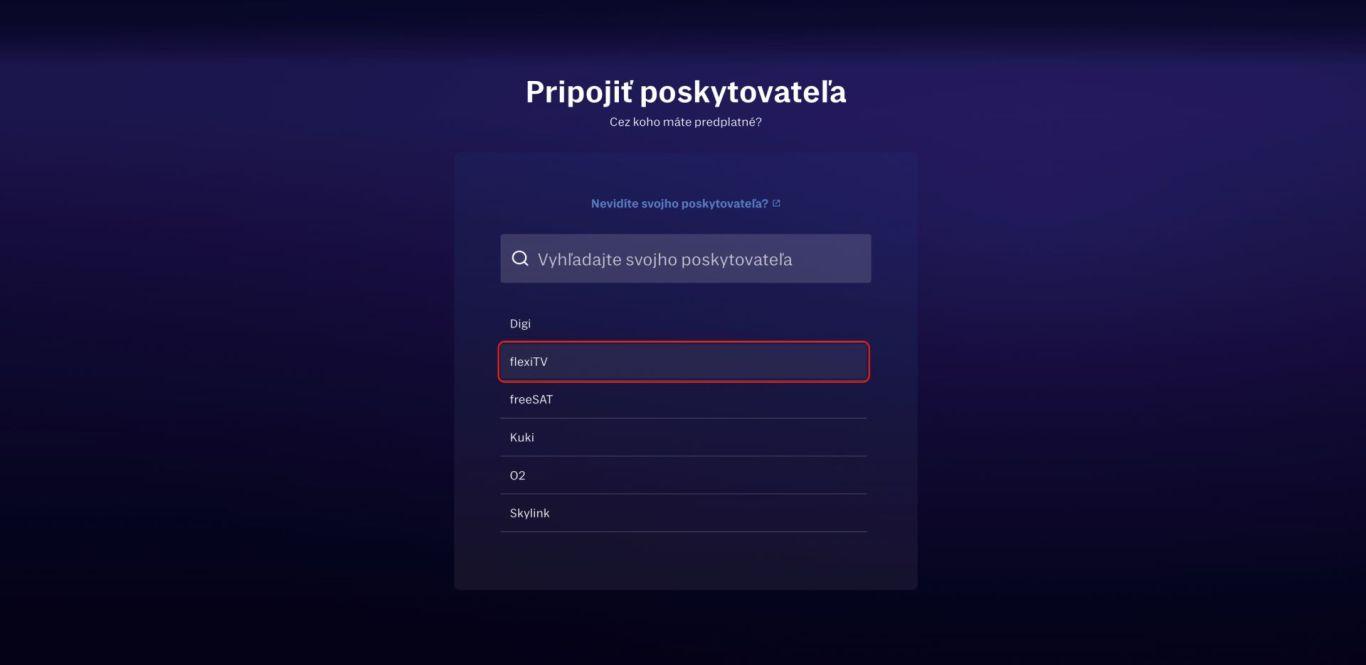Click the magnifying glass search icon

520,259
